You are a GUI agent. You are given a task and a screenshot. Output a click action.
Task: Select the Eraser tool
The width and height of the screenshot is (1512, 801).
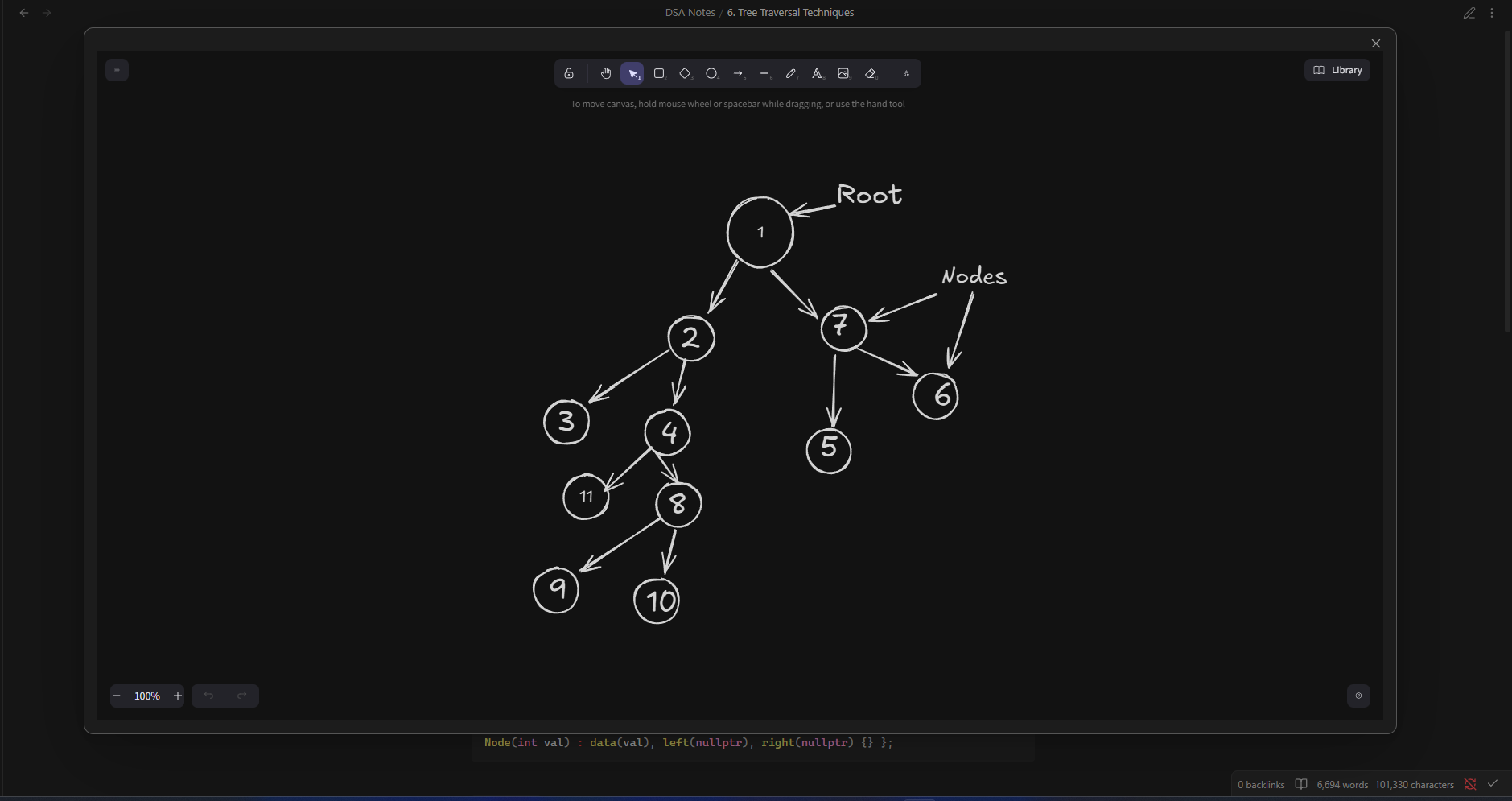pos(870,73)
